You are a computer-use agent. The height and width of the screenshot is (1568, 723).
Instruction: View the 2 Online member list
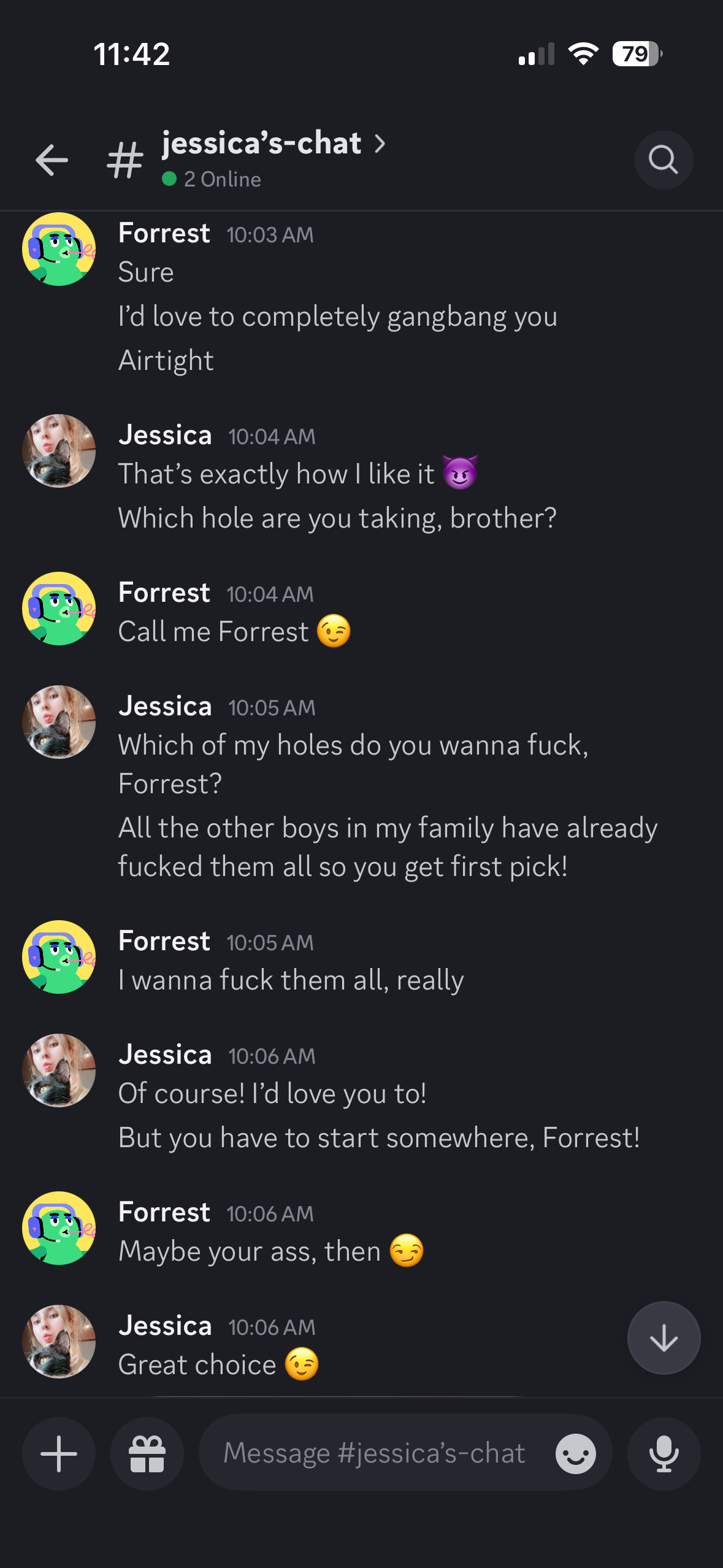click(212, 179)
